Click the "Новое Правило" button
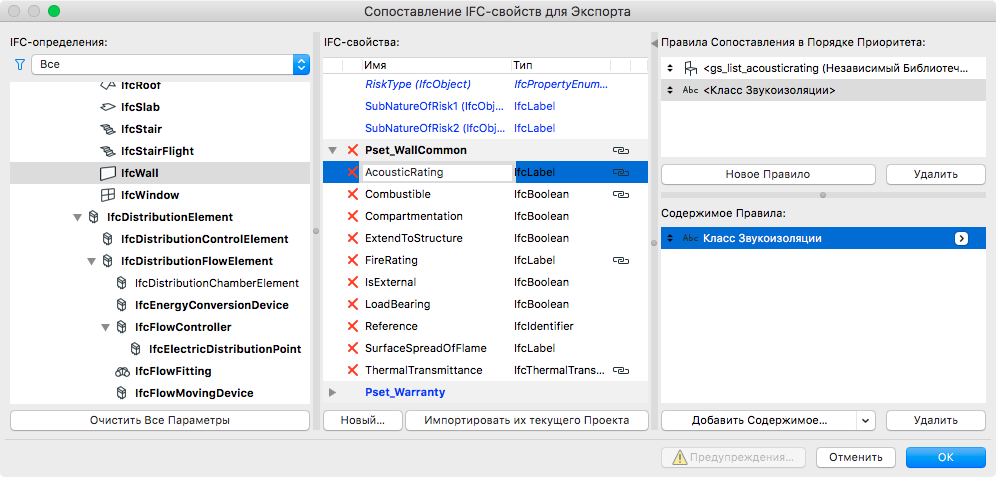 coord(768,174)
